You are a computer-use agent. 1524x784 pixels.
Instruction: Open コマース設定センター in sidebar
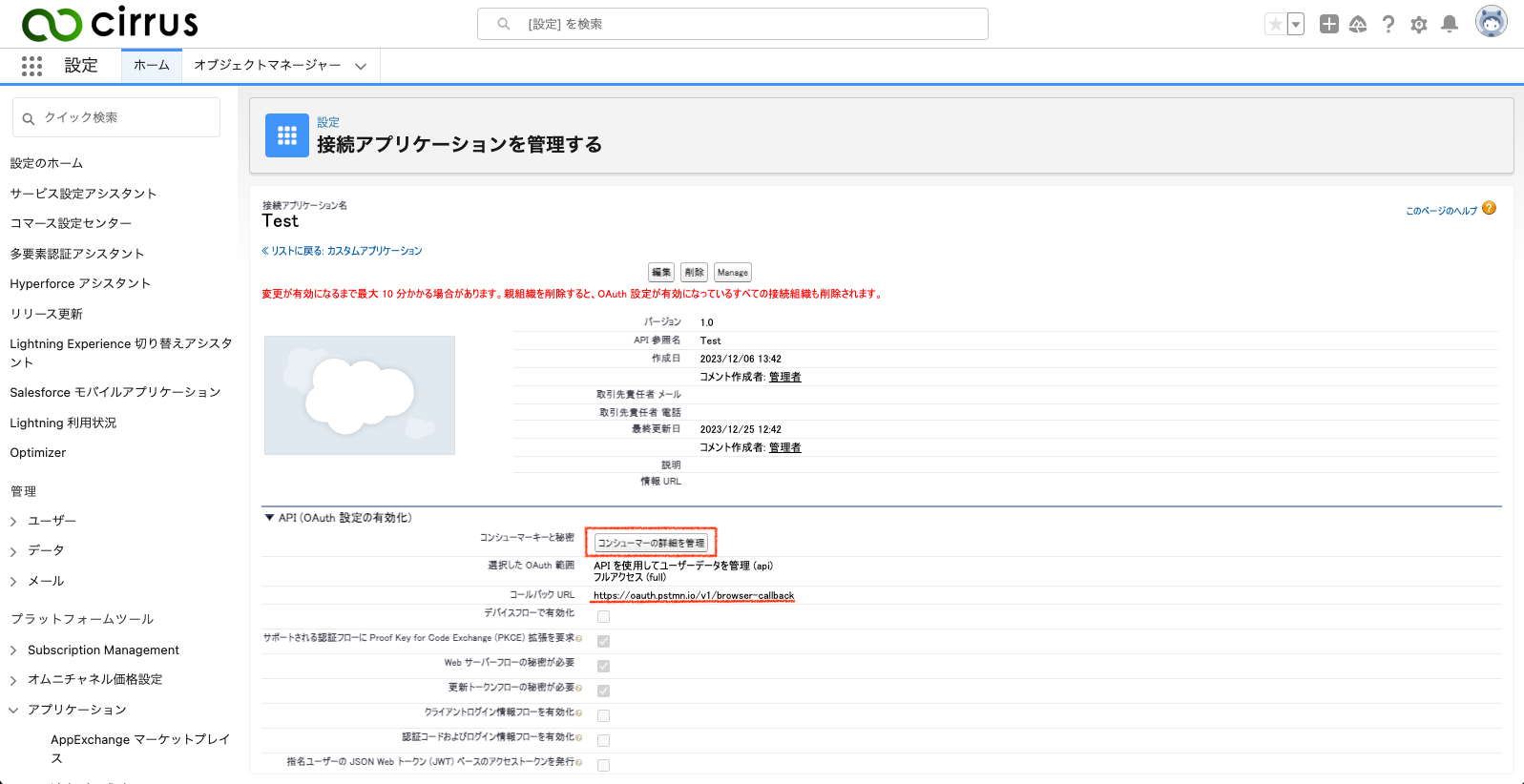pyautogui.click(x=71, y=223)
